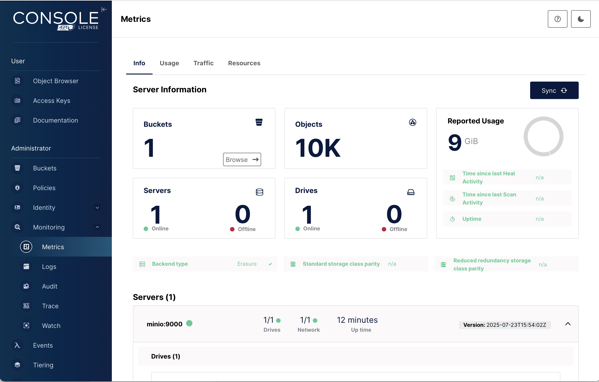Click the Sync button
The height and width of the screenshot is (382, 599).
[554, 91]
